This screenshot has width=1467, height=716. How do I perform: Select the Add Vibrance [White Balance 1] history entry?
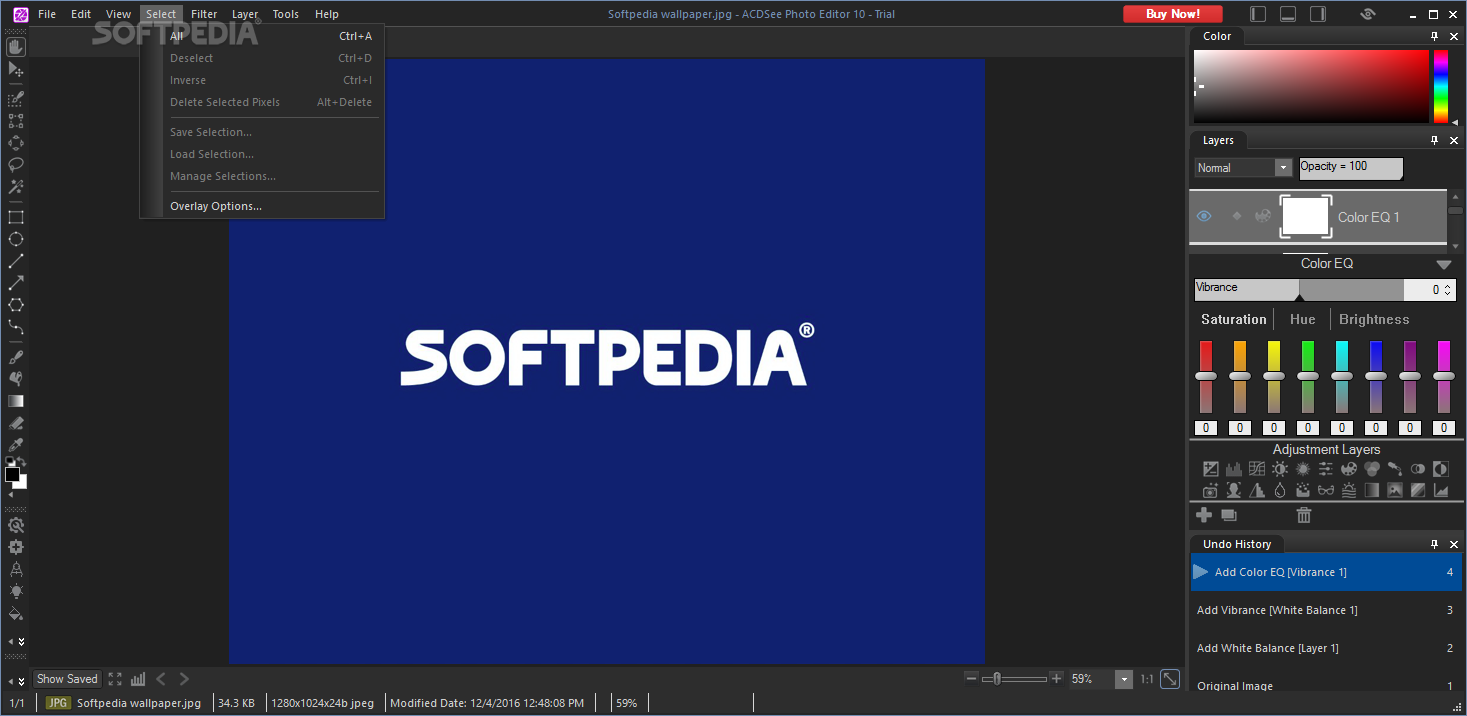pos(1325,610)
